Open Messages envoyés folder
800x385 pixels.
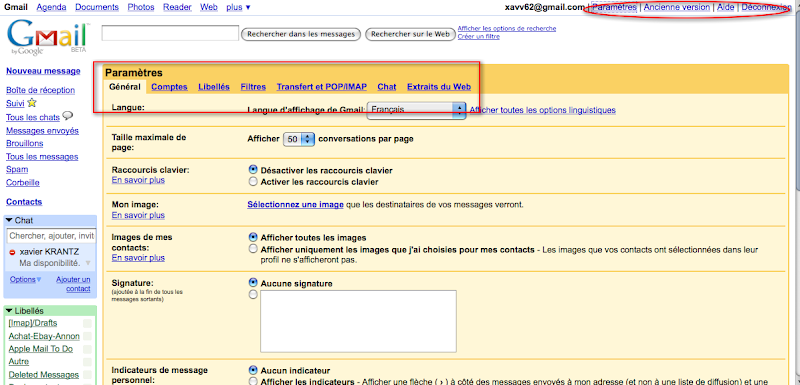(x=42, y=131)
